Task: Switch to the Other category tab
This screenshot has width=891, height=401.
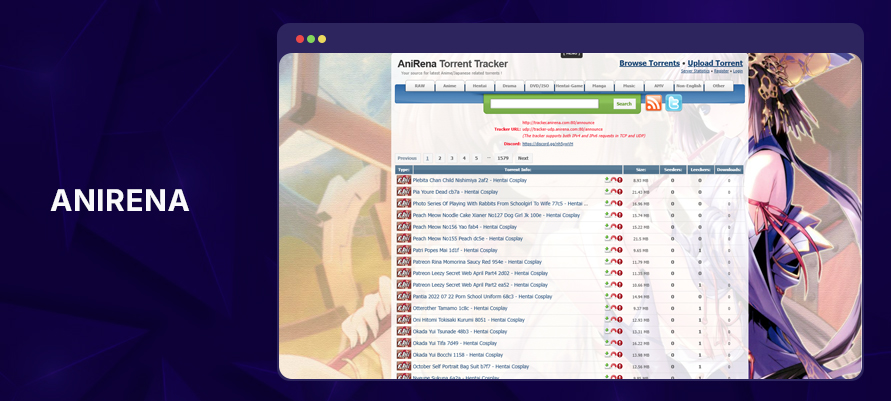Action: pyautogui.click(x=719, y=86)
